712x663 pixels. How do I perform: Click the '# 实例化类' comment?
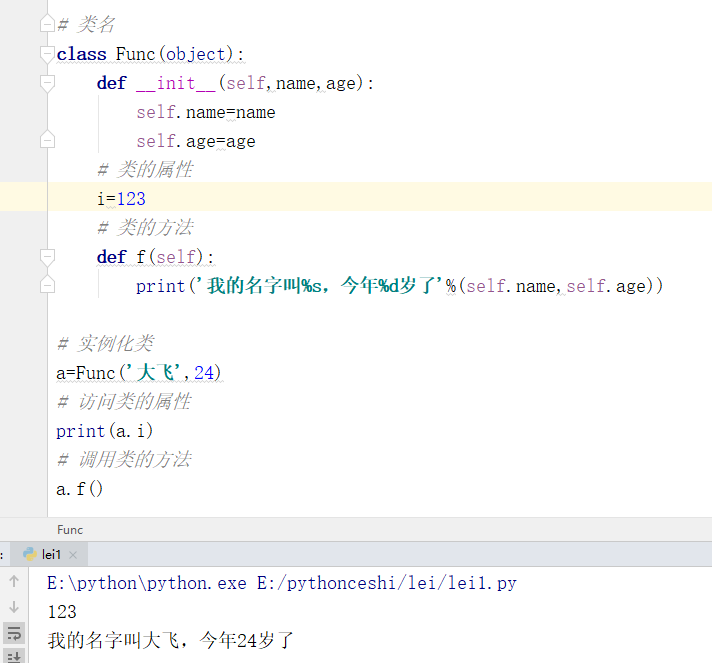tap(105, 343)
